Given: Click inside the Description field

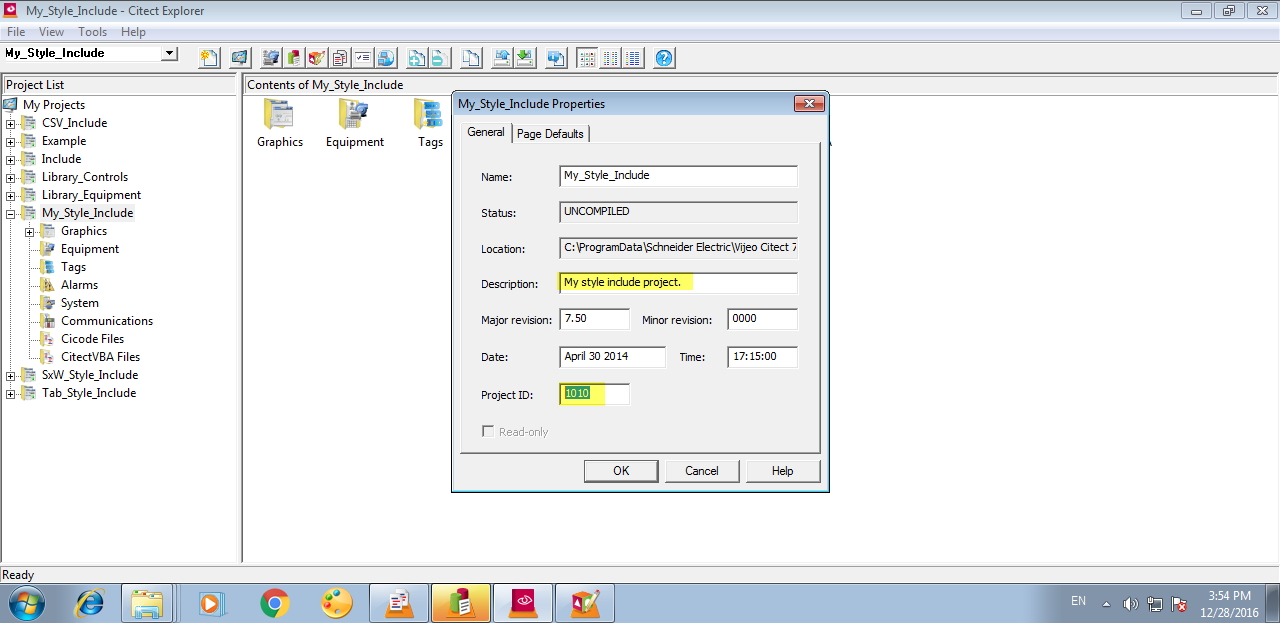Looking at the screenshot, I should (x=678, y=283).
